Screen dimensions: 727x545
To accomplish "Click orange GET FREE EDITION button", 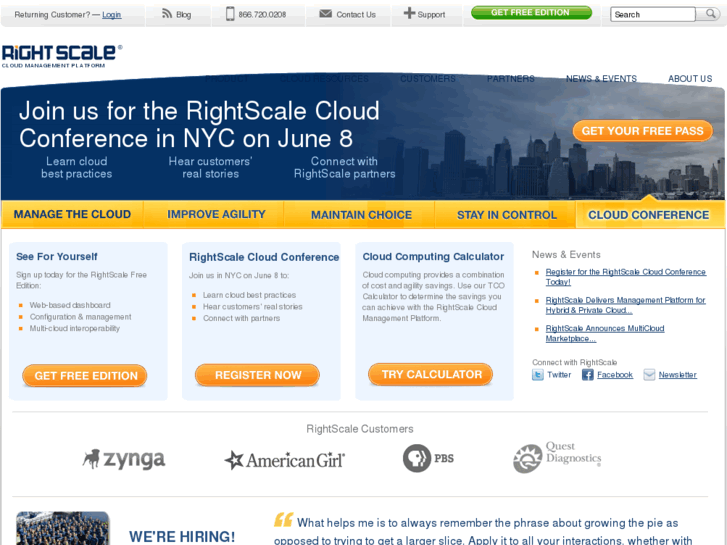I will pos(85,376).
